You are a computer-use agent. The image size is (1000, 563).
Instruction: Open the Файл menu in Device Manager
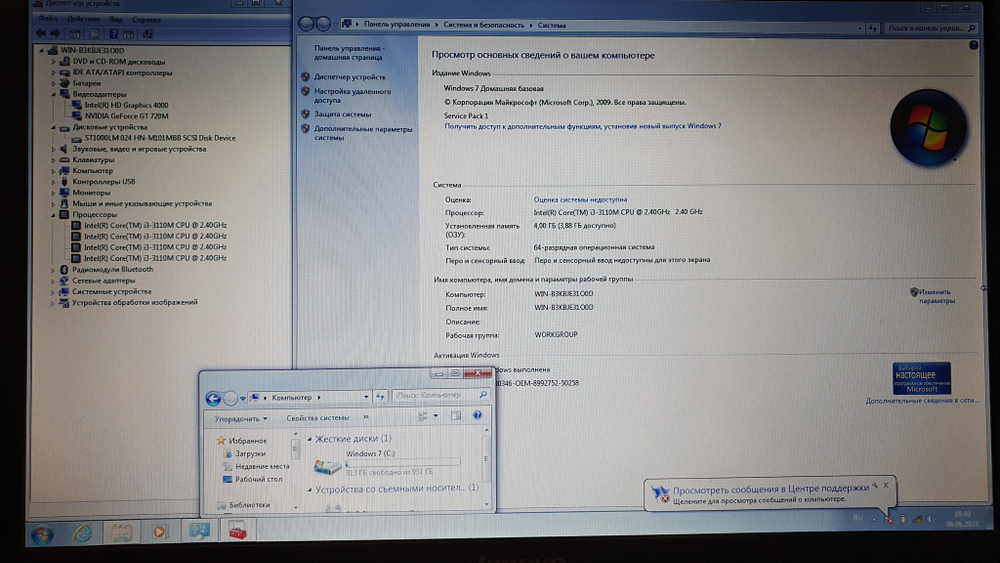[x=47, y=19]
